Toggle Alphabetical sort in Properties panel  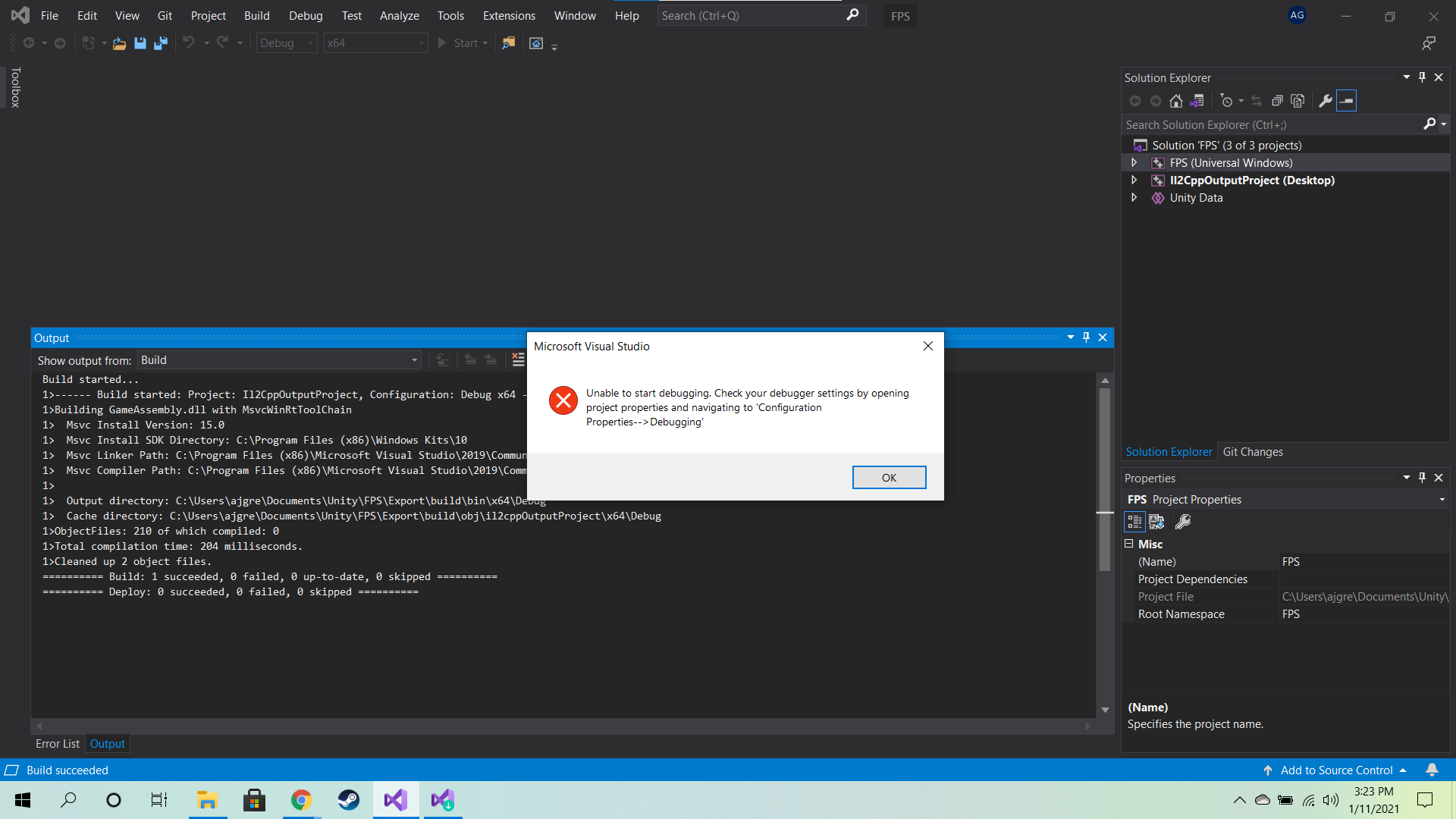pos(1156,522)
